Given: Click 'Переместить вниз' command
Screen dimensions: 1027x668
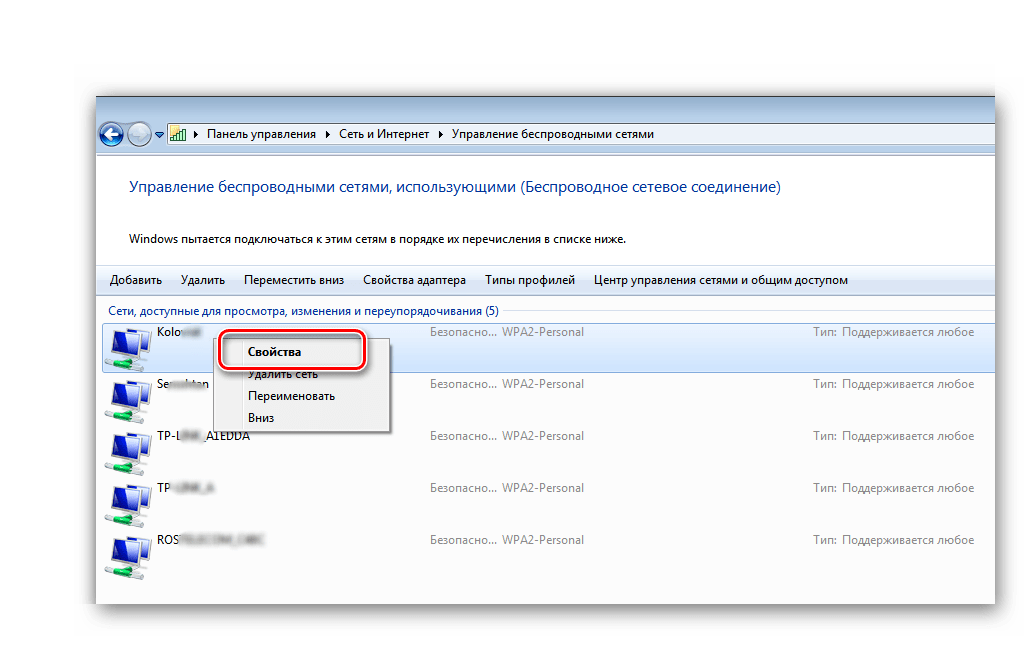Looking at the screenshot, I should pyautogui.click(x=294, y=280).
